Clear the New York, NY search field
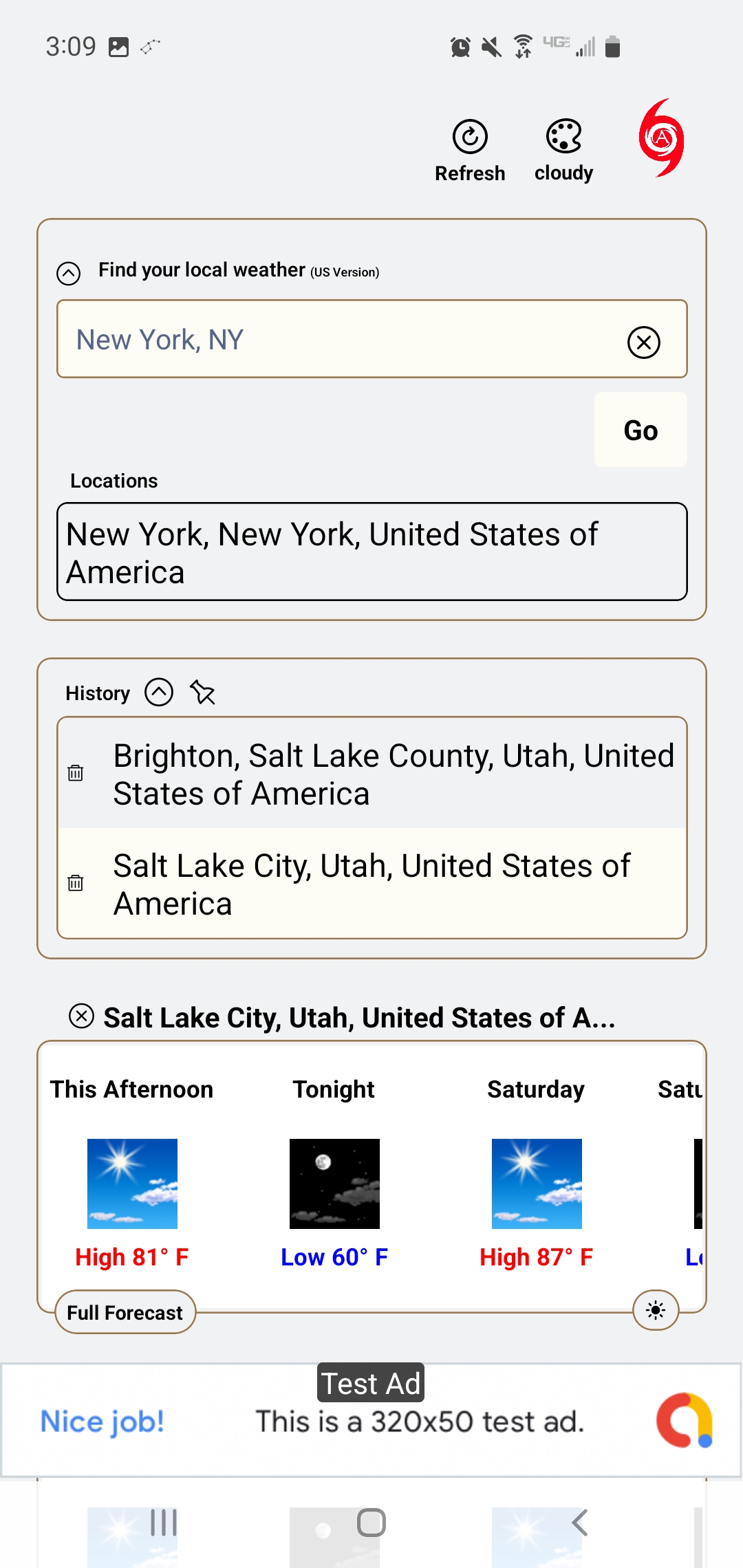 point(643,342)
